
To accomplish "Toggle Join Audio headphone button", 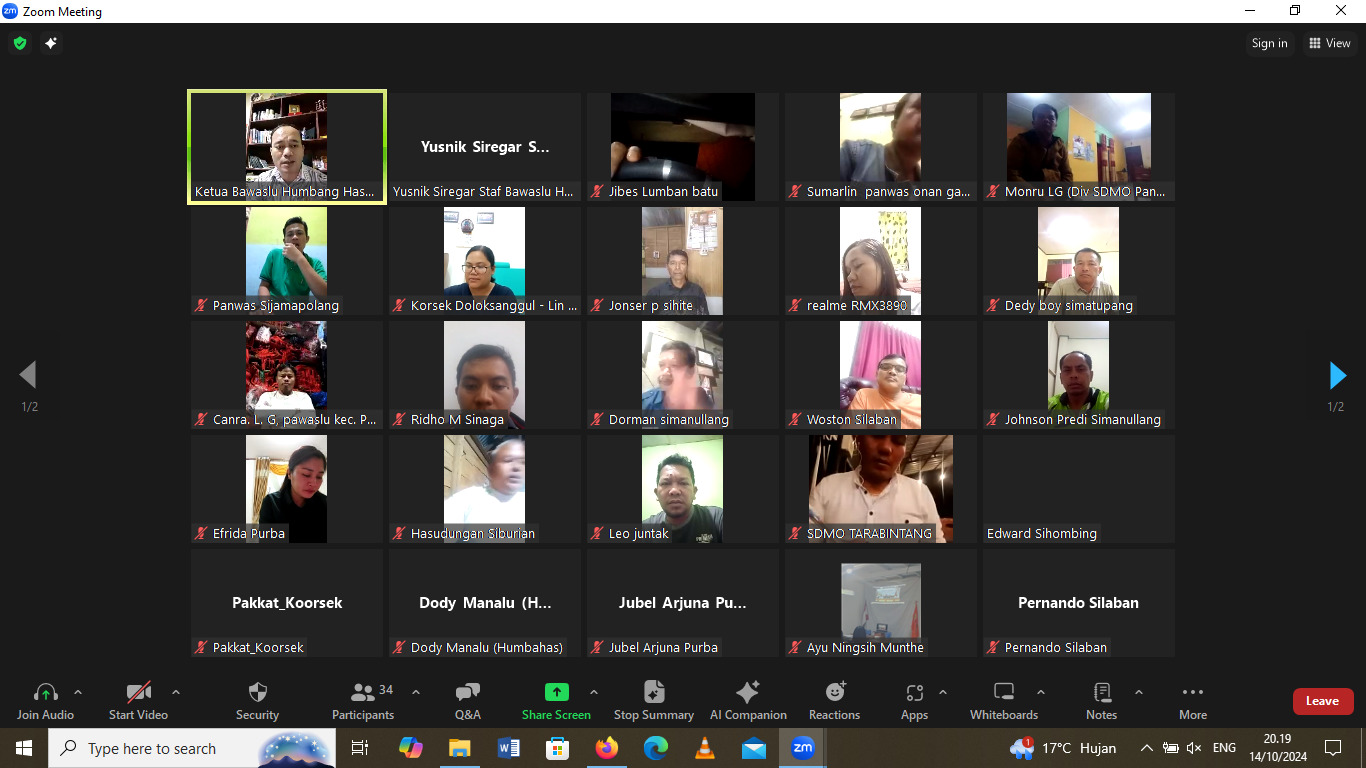I will point(45,700).
